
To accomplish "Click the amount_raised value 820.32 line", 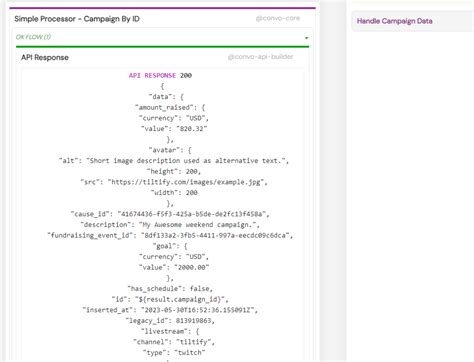I will (174, 129).
